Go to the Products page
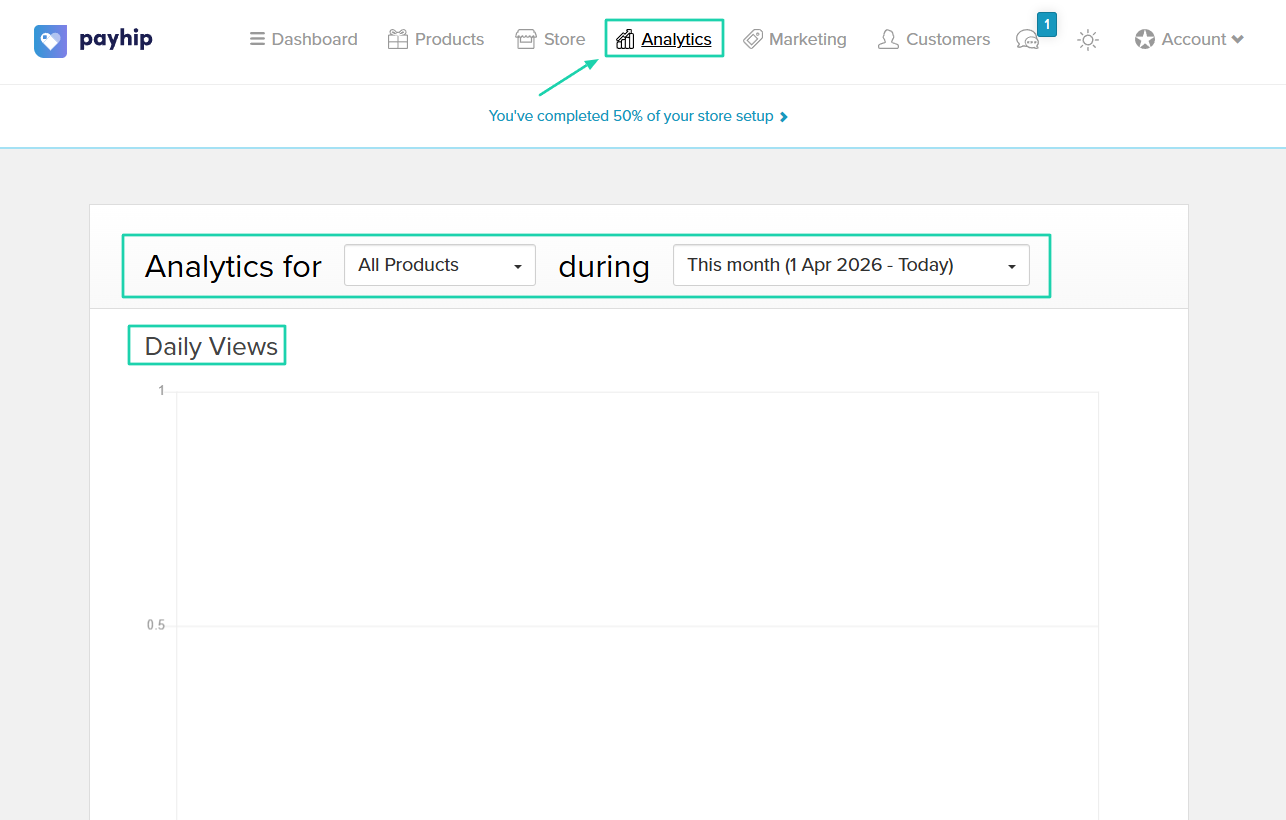The height and width of the screenshot is (820, 1286). (x=436, y=39)
